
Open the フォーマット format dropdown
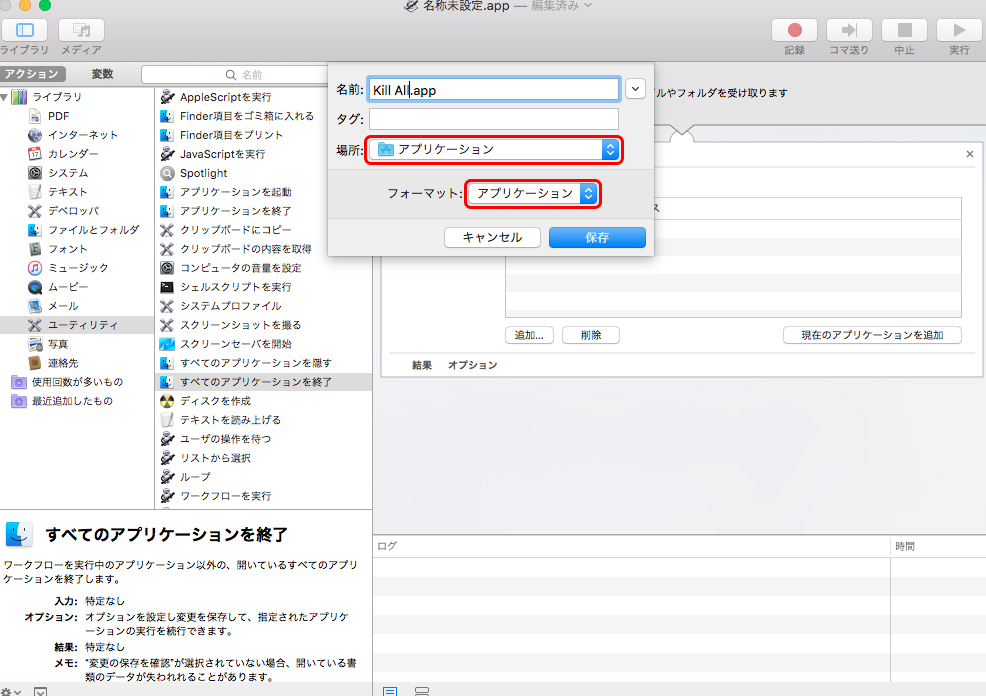(x=534, y=193)
